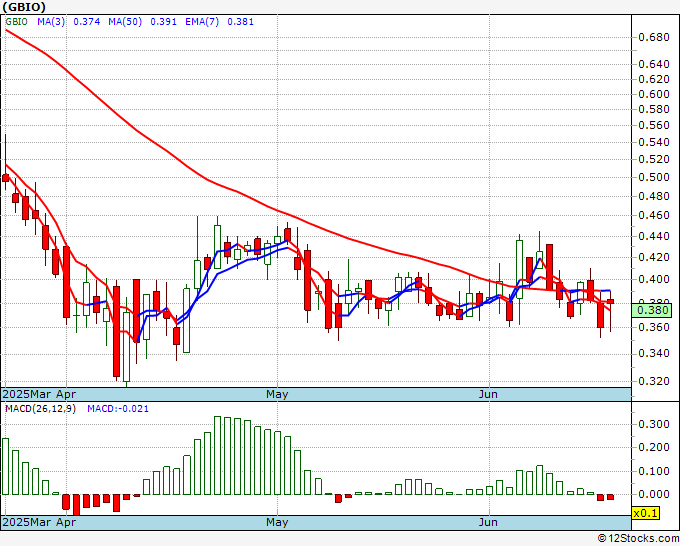
Task: Click the 0.320 price axis label
Action: (x=654, y=381)
